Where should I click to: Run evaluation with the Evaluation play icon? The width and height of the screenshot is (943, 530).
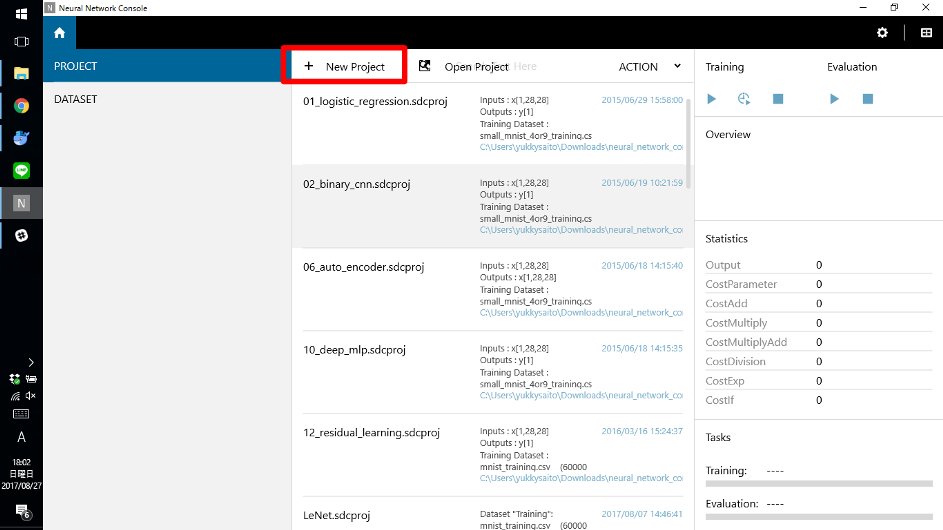coord(834,99)
